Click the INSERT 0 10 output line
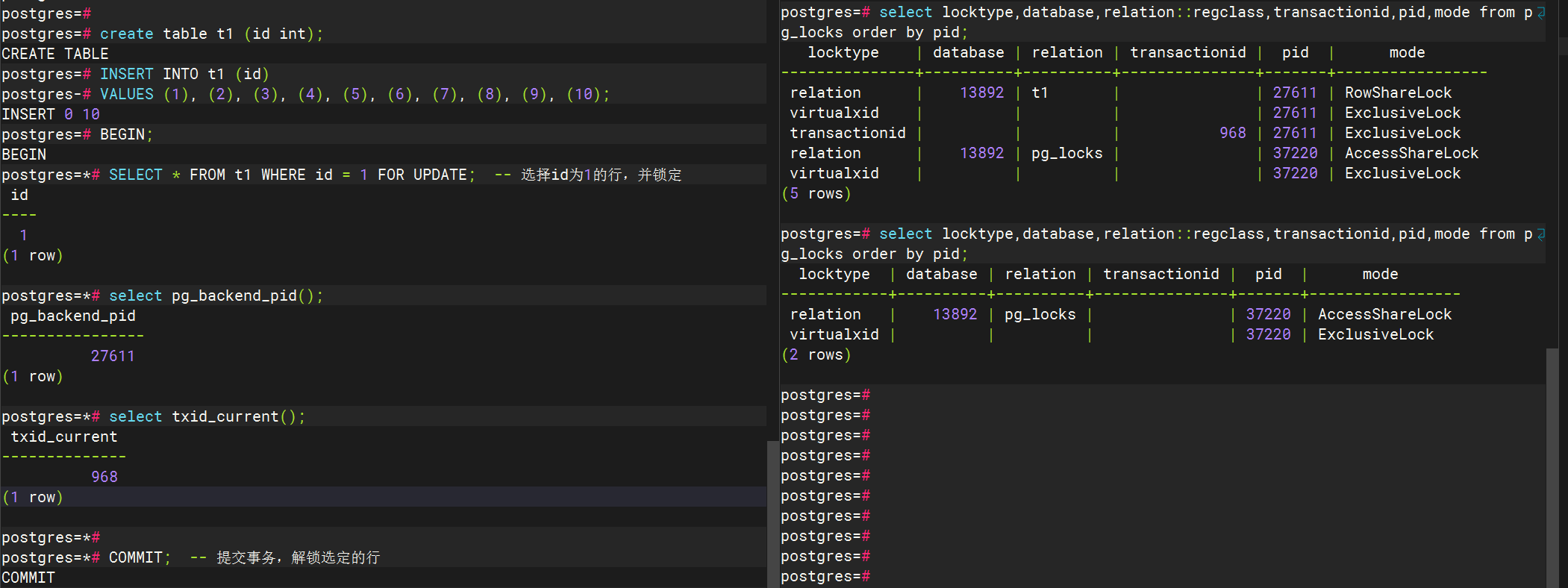The height and width of the screenshot is (588, 1568). point(51,114)
